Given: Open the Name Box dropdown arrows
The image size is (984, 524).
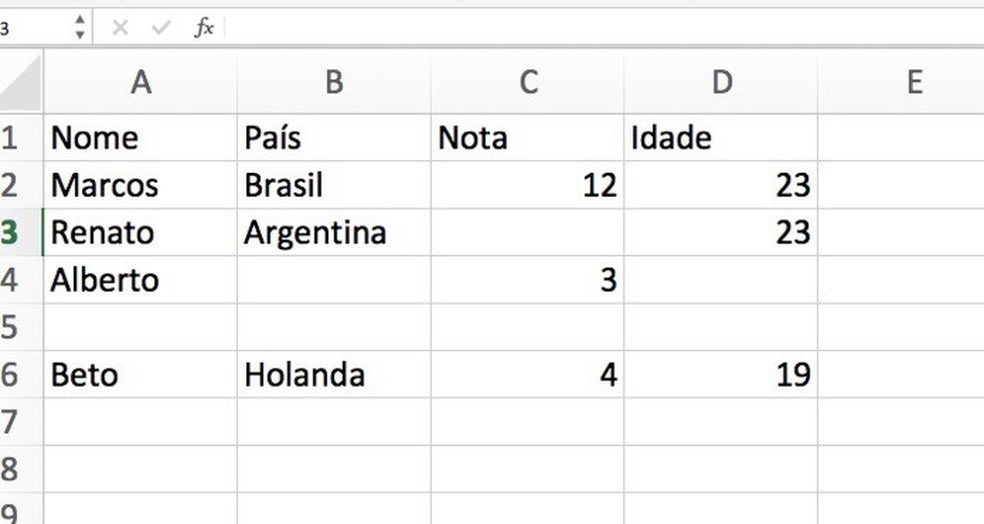Looking at the screenshot, I should (x=80, y=28).
